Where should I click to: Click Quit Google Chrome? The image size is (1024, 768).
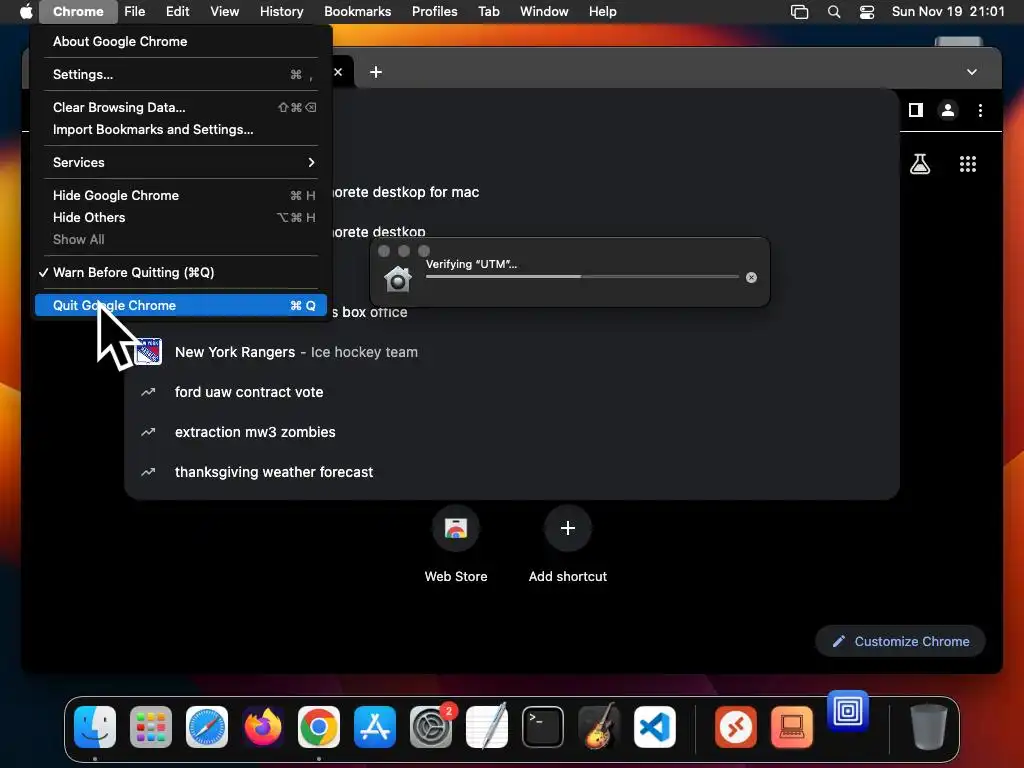(x=181, y=305)
